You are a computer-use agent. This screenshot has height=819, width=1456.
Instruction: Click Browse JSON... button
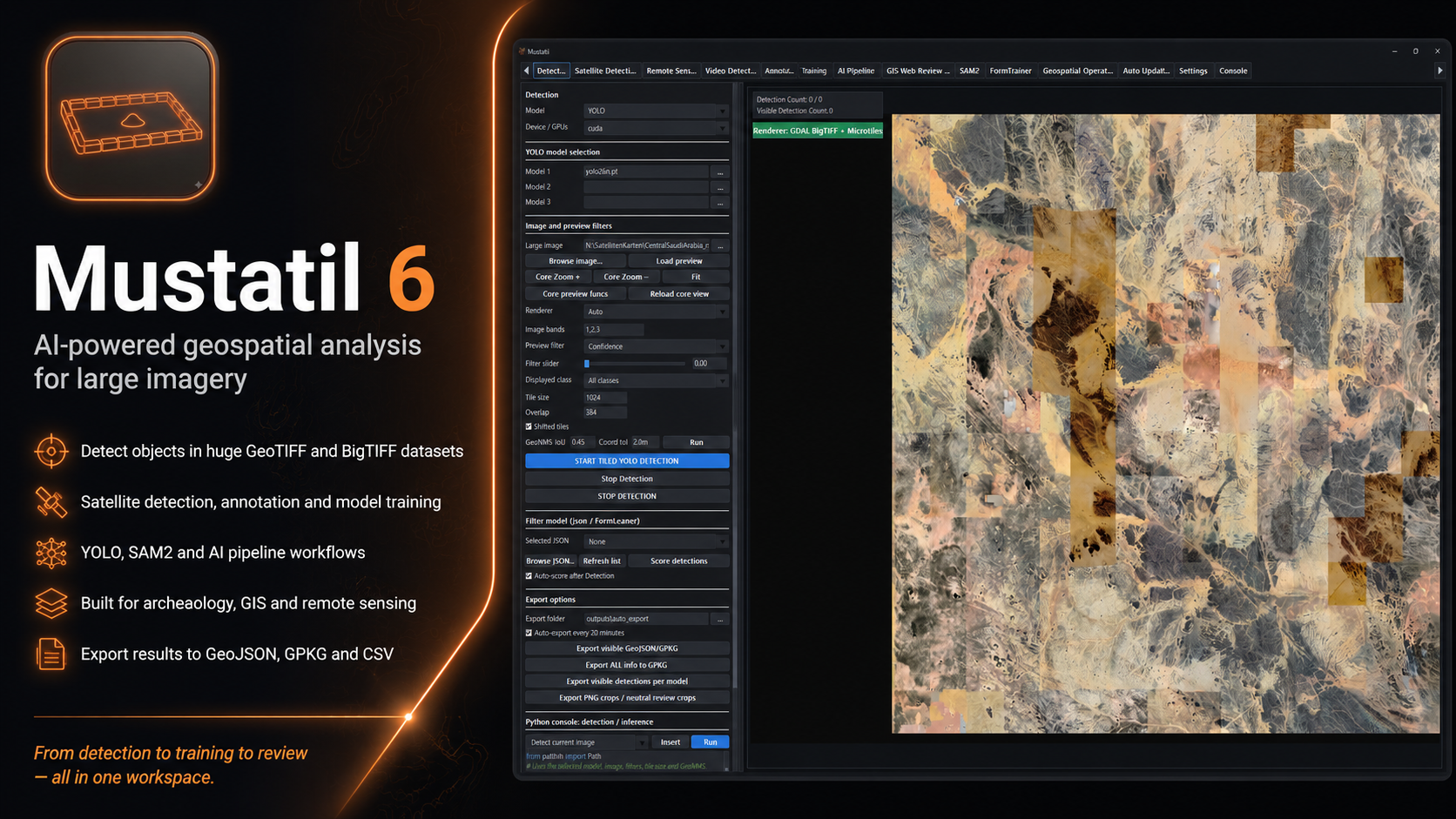pyautogui.click(x=550, y=561)
